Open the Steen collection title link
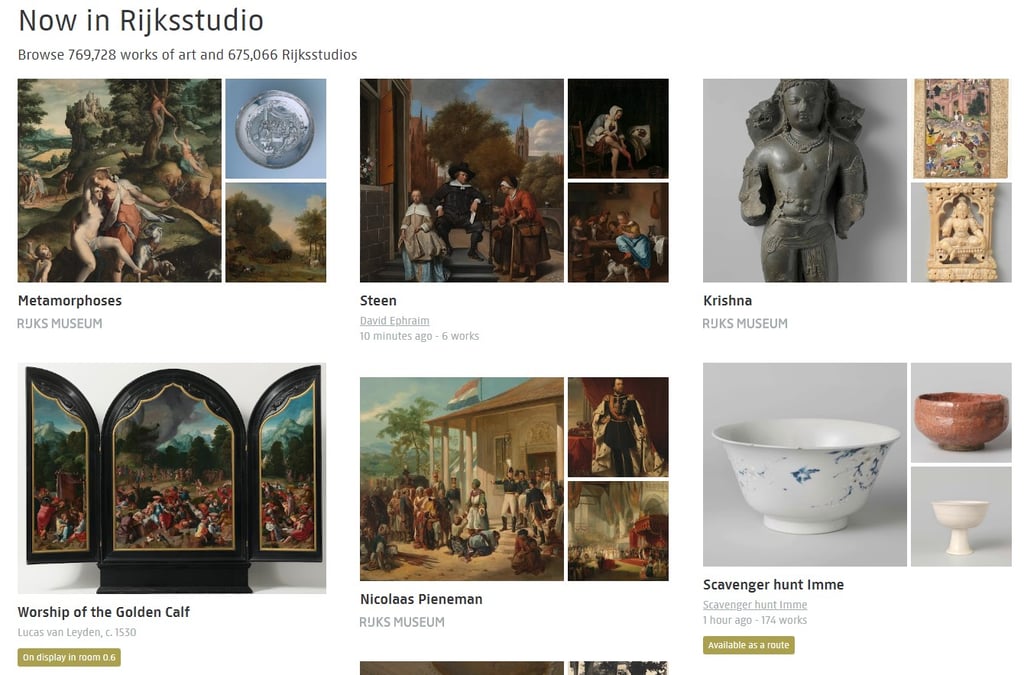Screen dimensions: 1024x675 tap(378, 301)
